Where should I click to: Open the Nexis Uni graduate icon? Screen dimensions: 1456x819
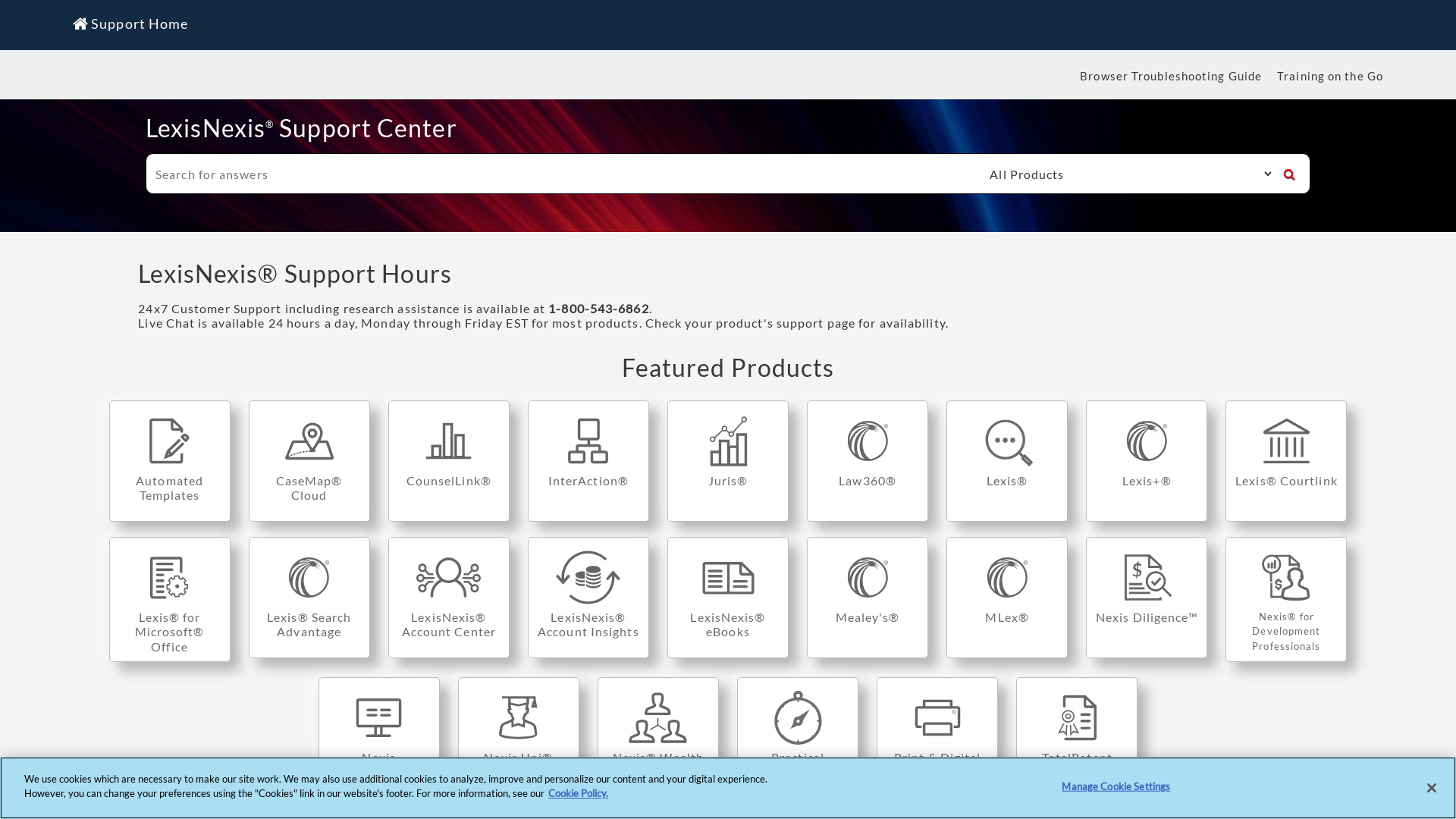[x=518, y=717]
